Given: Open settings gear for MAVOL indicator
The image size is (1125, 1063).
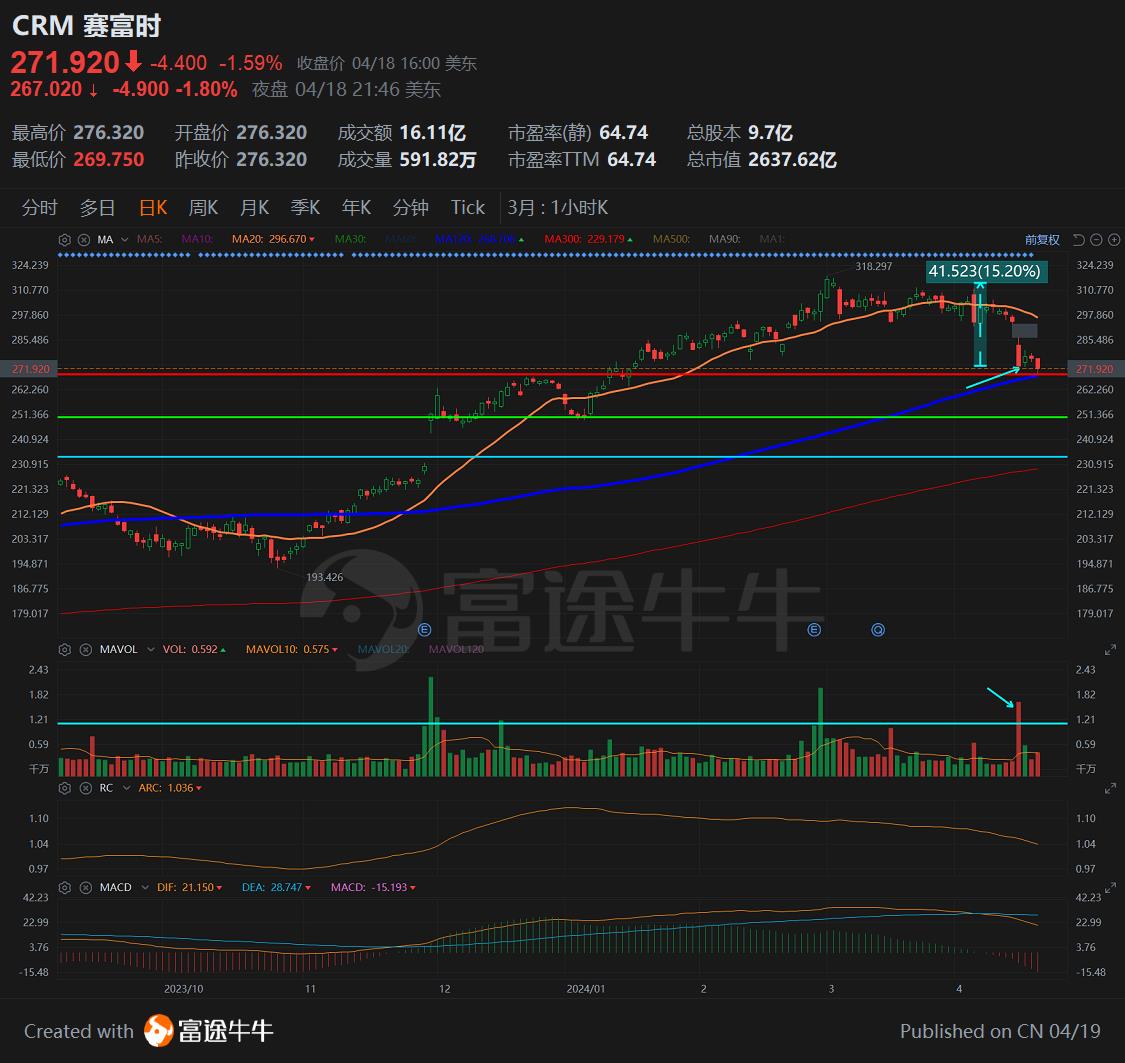Looking at the screenshot, I should (x=65, y=649).
